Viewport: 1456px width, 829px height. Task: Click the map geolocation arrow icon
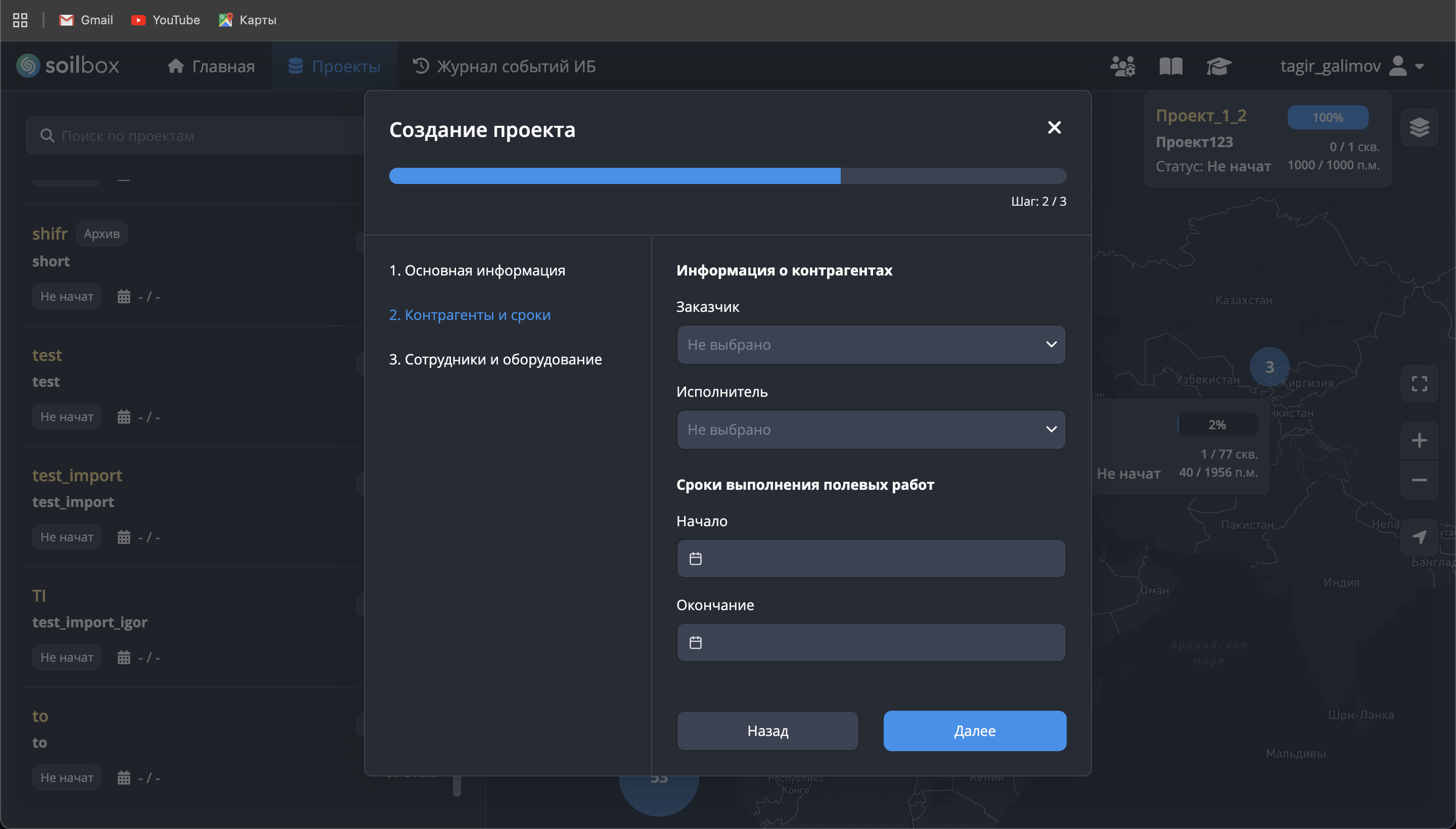coord(1419,536)
